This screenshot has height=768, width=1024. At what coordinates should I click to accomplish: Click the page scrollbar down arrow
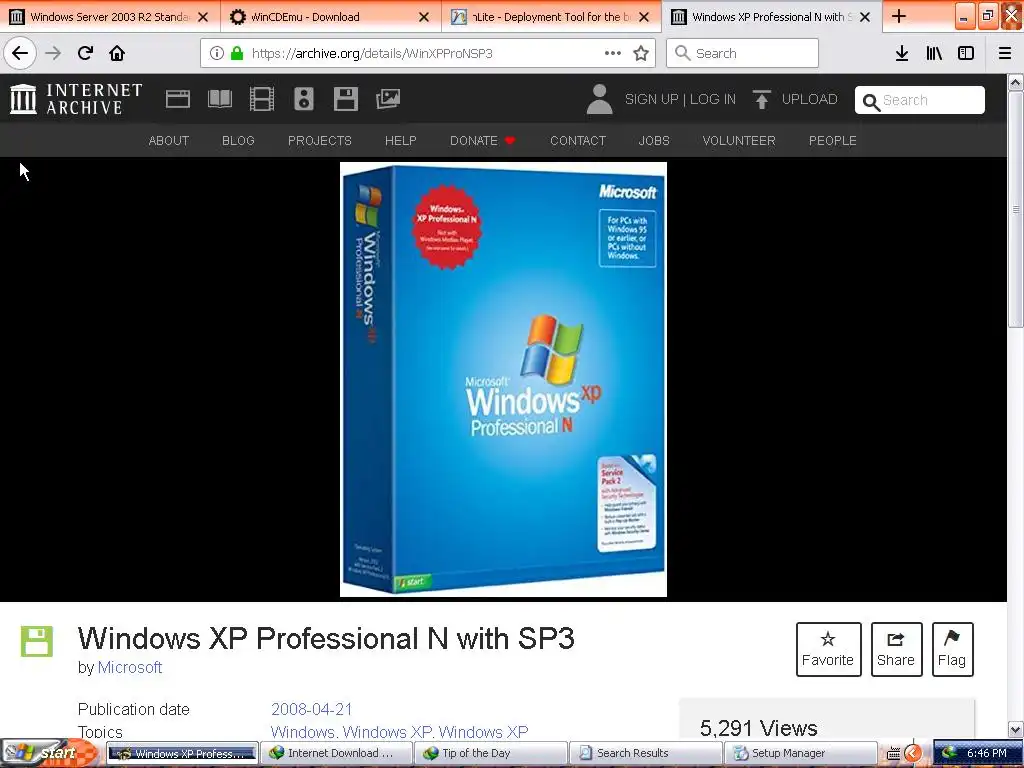coord(1016,729)
